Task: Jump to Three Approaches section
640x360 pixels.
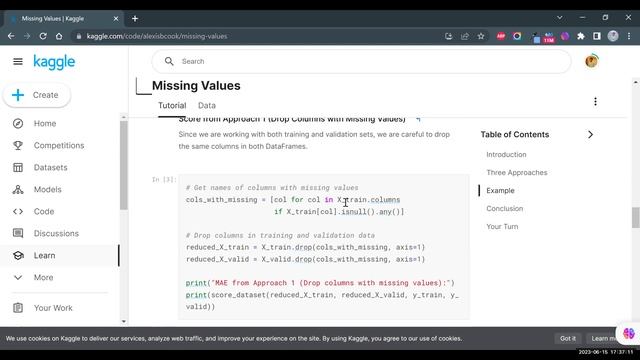Action: click(517, 173)
